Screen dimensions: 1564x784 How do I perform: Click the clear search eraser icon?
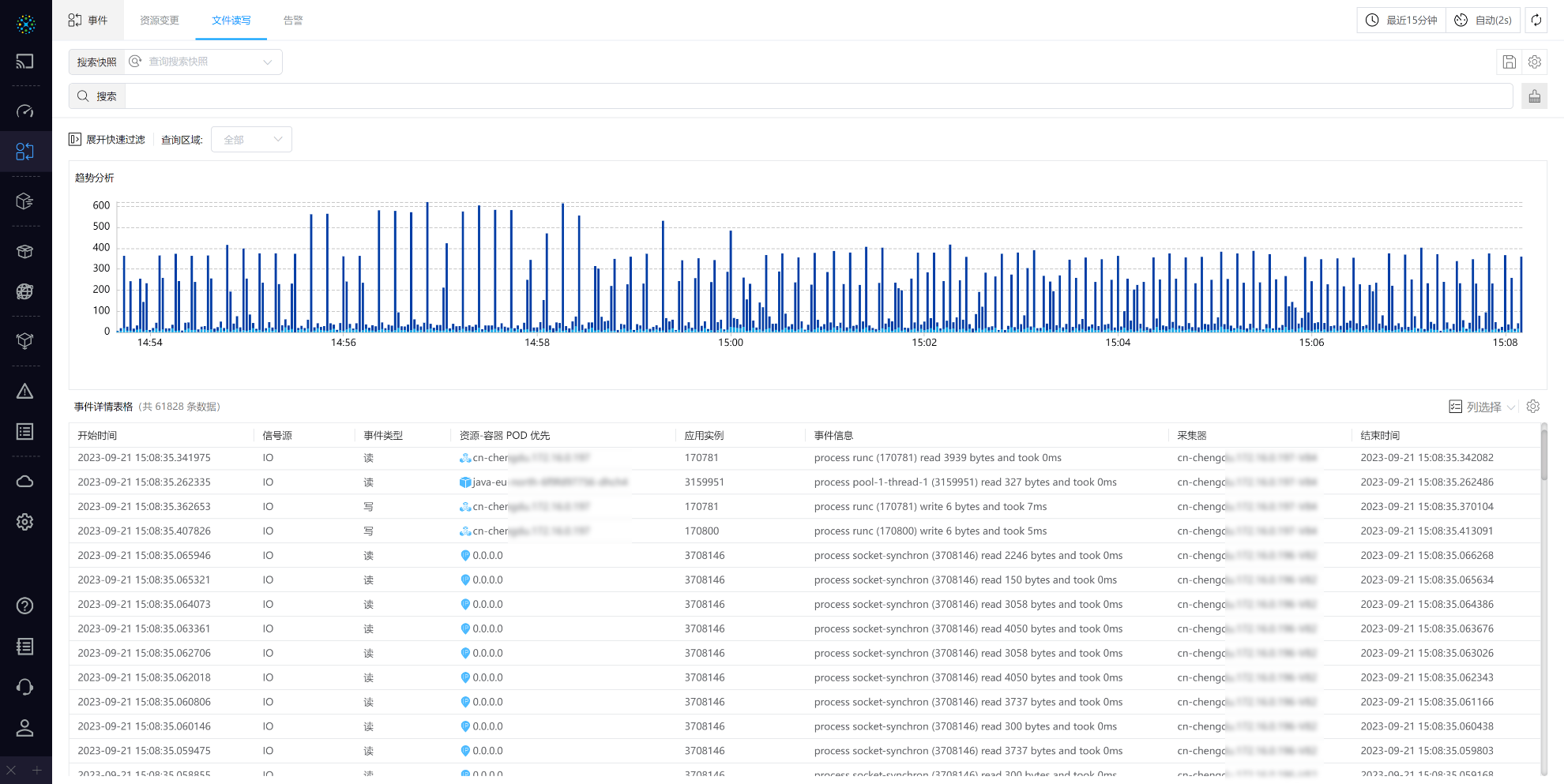(1534, 96)
